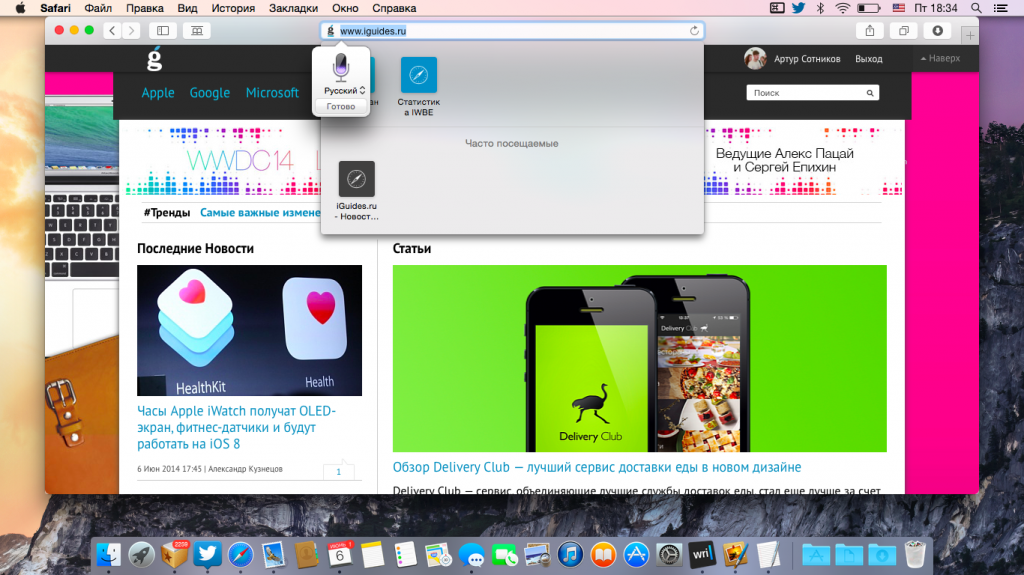Open the Закладки menu
The width and height of the screenshot is (1024, 575).
[293, 8]
